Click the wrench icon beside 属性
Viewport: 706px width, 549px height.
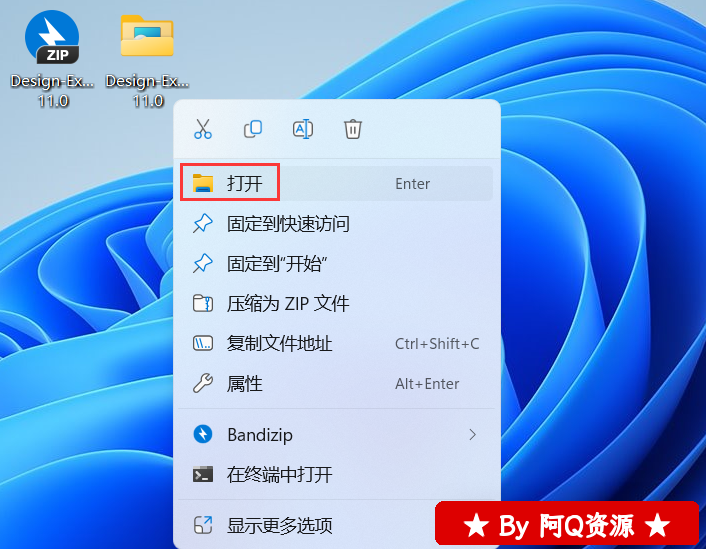coord(203,384)
